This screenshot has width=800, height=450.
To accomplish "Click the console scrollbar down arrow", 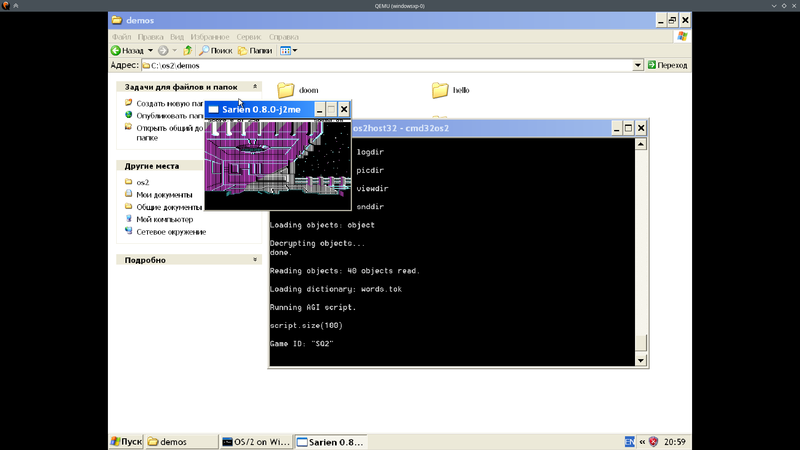I will pyautogui.click(x=641, y=360).
